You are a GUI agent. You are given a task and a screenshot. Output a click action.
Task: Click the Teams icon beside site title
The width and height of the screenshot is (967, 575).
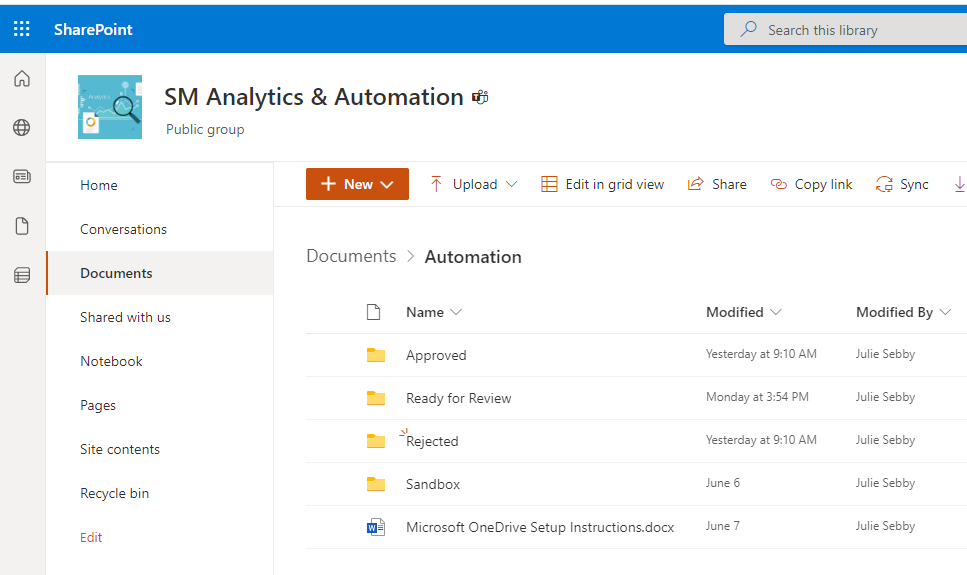point(480,97)
